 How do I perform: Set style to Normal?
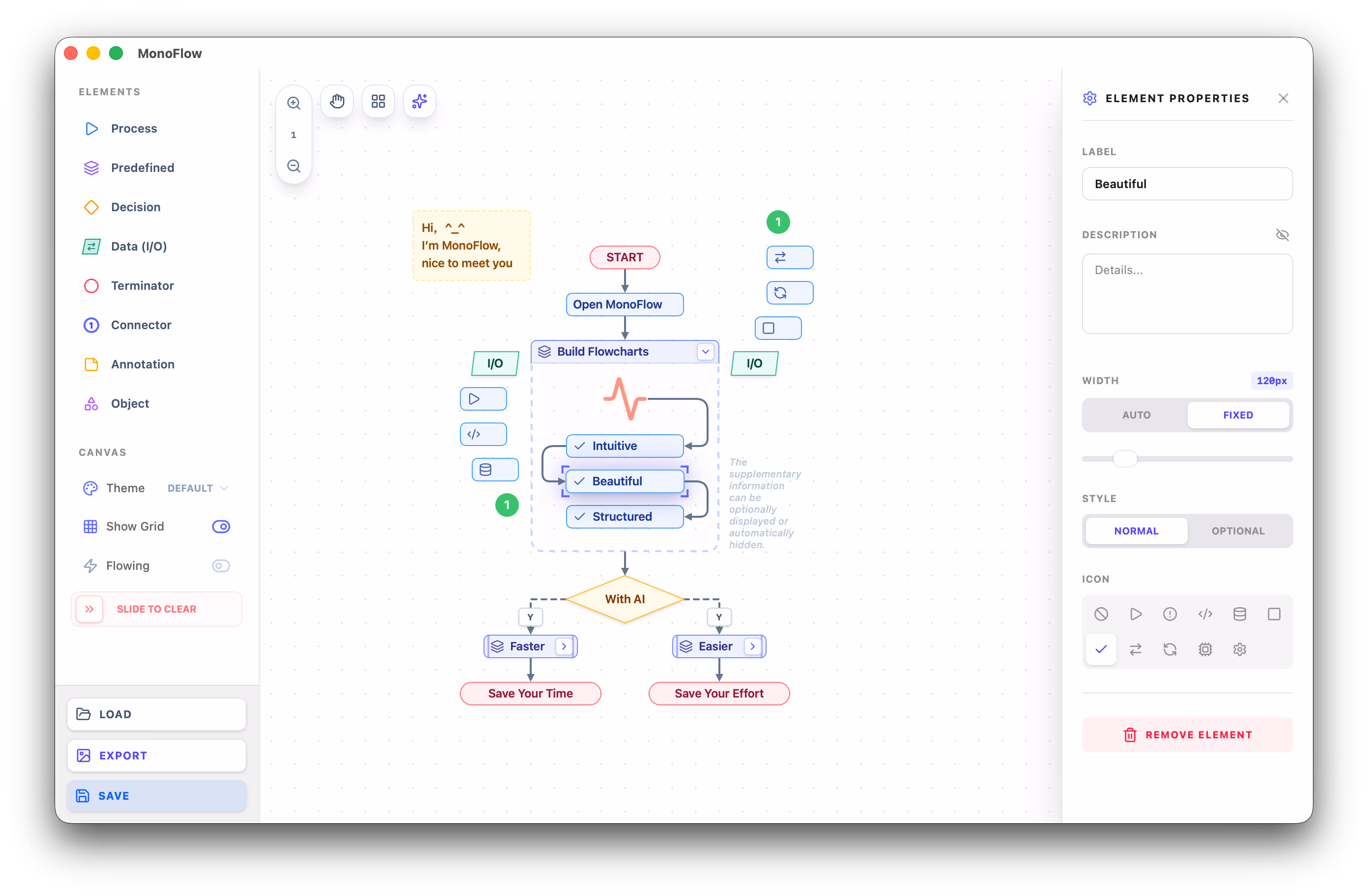pos(1136,531)
